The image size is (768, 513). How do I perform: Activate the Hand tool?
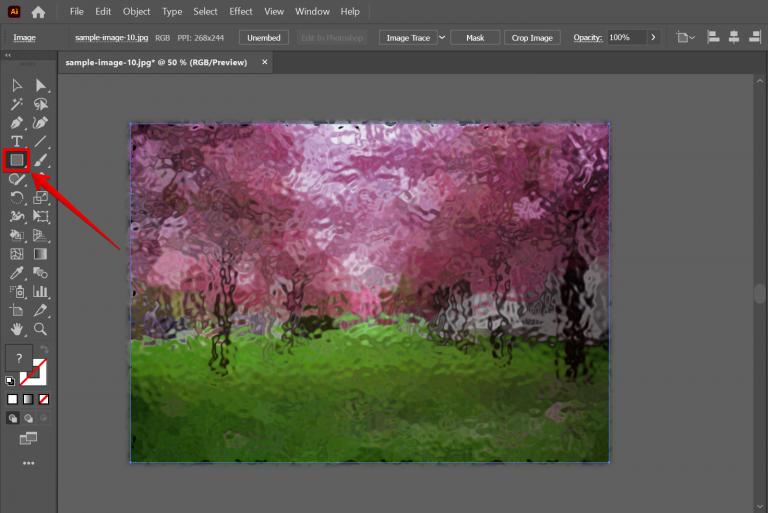17,328
